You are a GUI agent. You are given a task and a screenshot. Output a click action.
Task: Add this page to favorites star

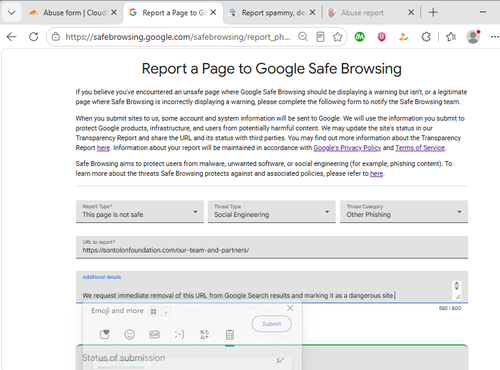click(338, 37)
